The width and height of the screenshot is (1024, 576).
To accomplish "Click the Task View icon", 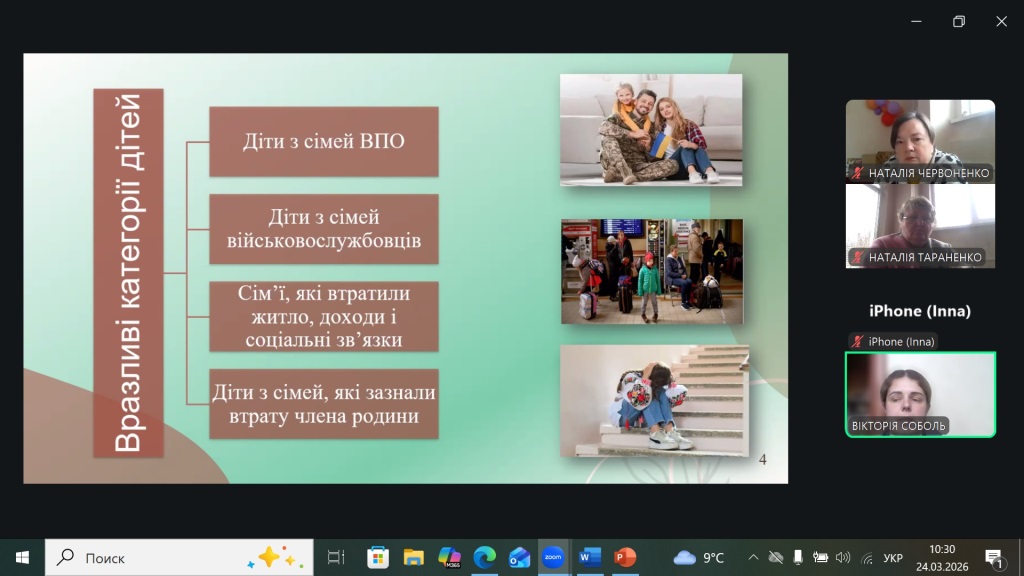I will pyautogui.click(x=336, y=557).
